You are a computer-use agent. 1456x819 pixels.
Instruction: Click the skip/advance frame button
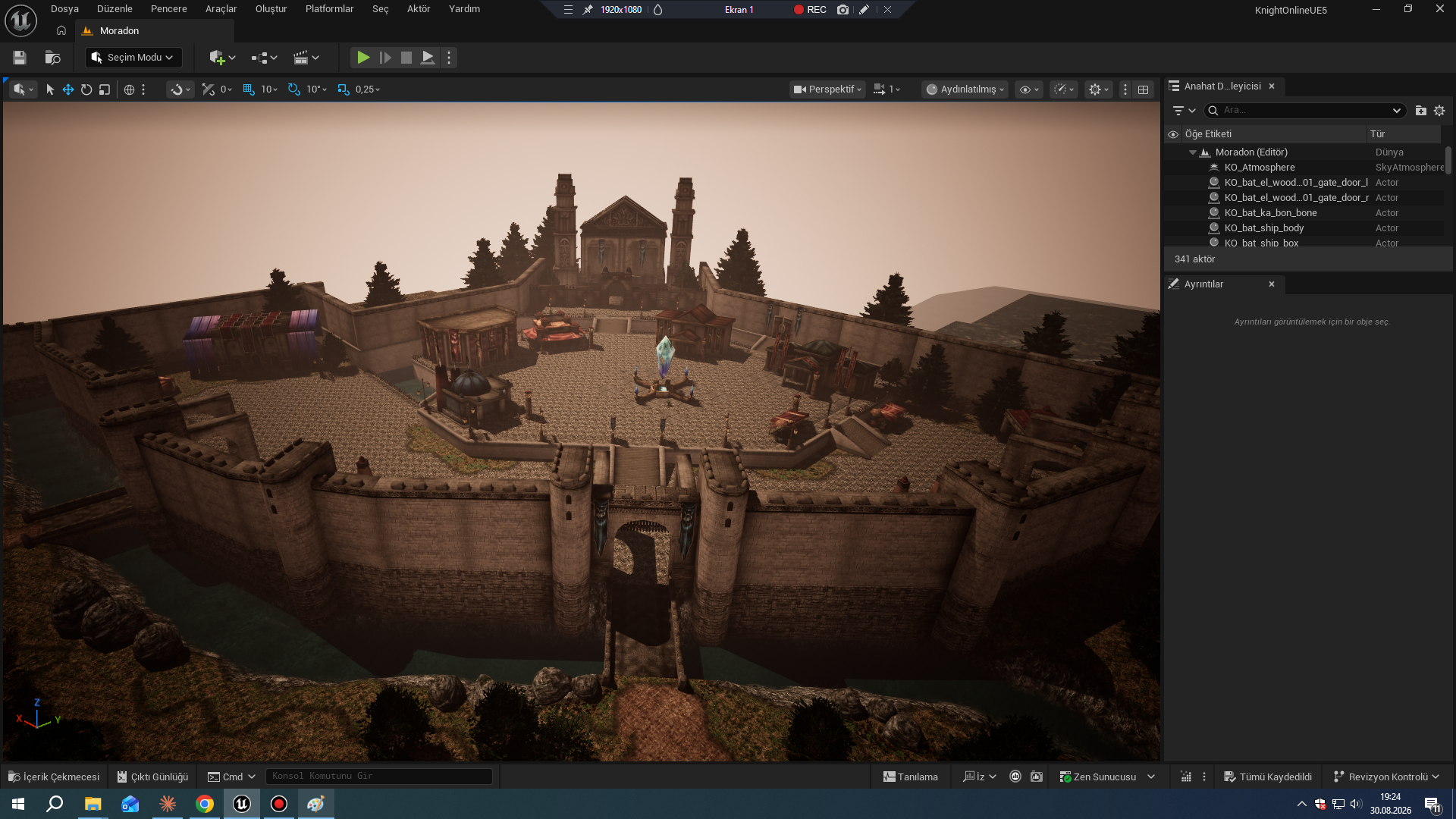[385, 58]
